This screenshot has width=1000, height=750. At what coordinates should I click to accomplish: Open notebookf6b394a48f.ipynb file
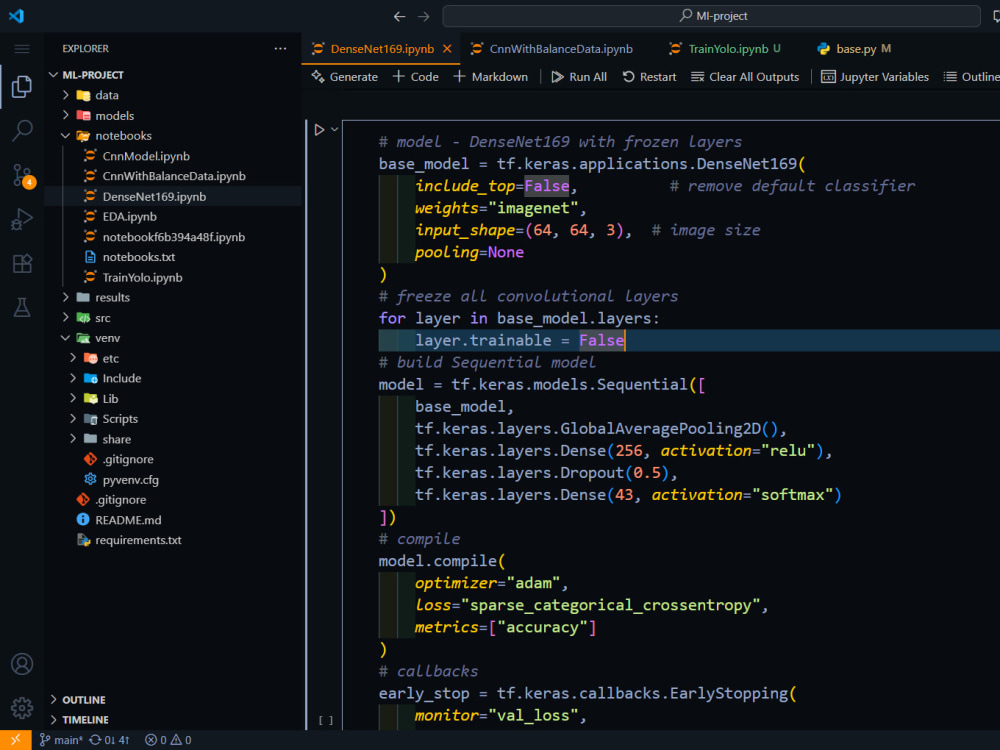click(172, 237)
